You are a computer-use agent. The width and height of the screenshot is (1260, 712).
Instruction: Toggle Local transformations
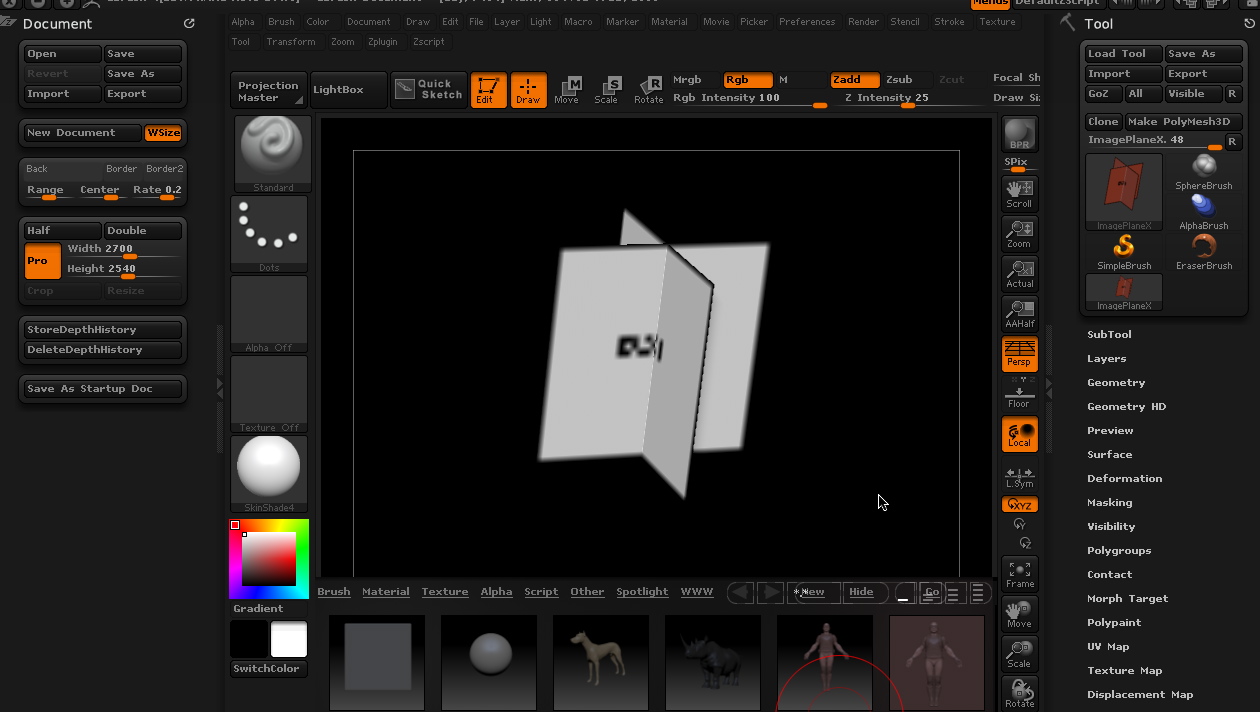[1019, 434]
